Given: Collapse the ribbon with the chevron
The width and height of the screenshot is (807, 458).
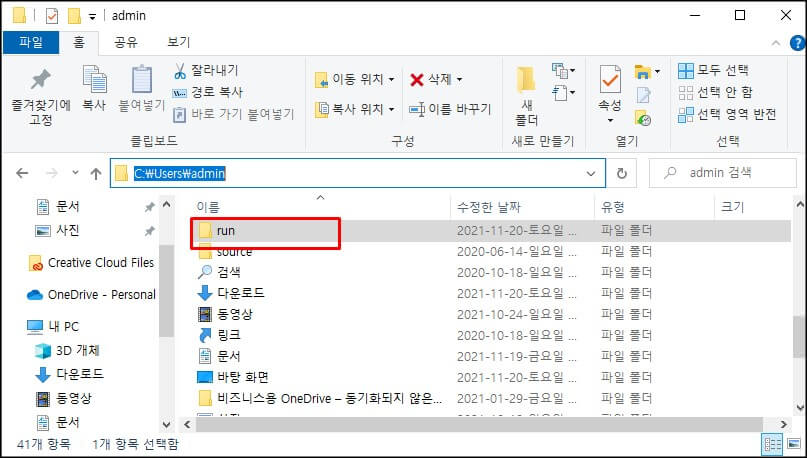Looking at the screenshot, I should coord(776,44).
